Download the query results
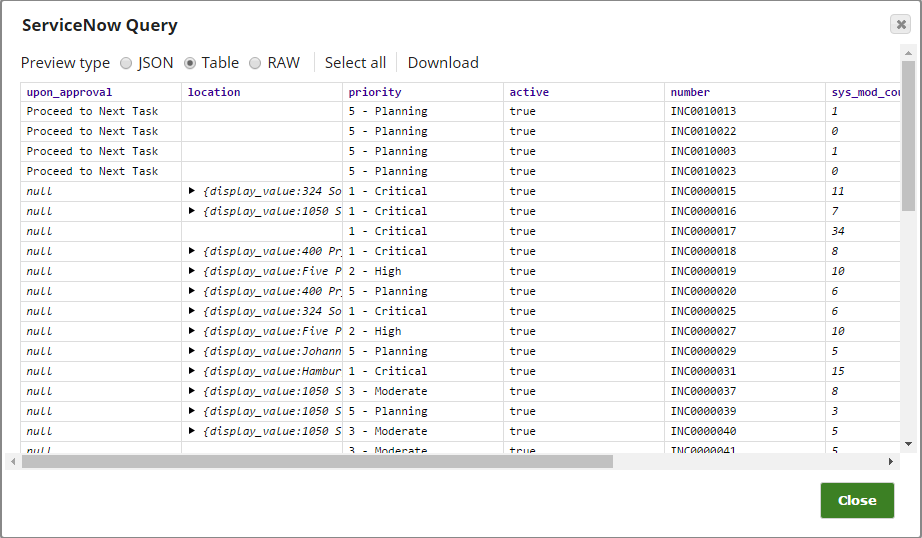 [443, 62]
